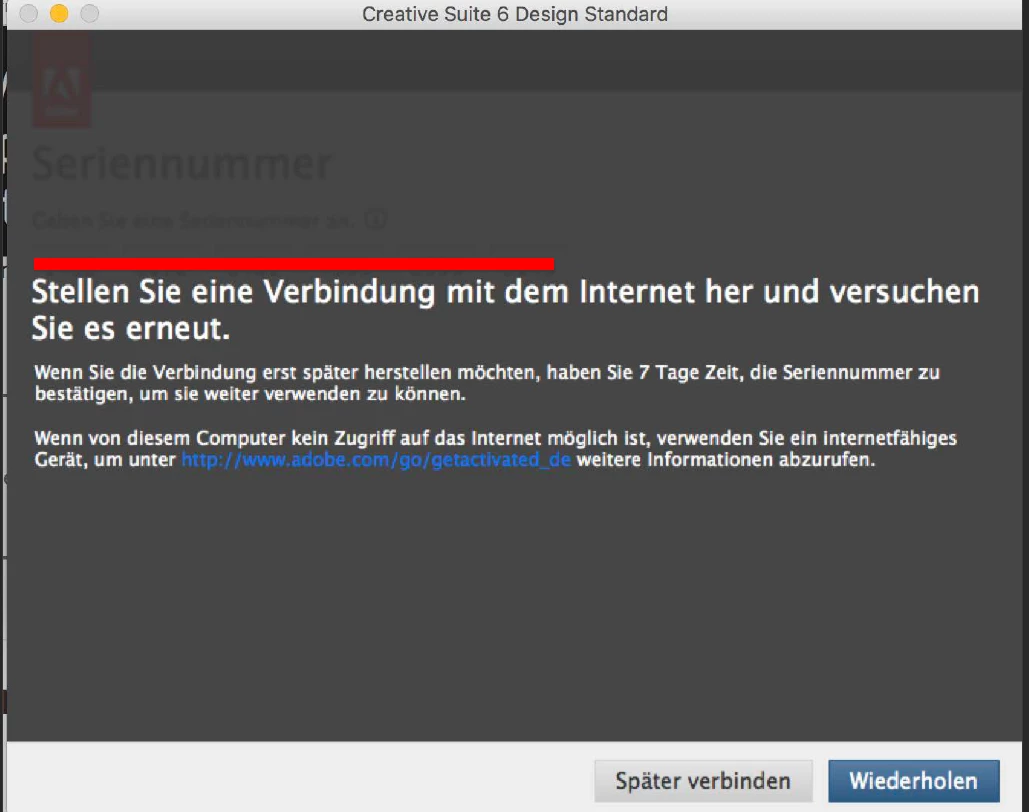Click the info icon beside serial number prompt
1029x812 pixels.
click(375, 219)
